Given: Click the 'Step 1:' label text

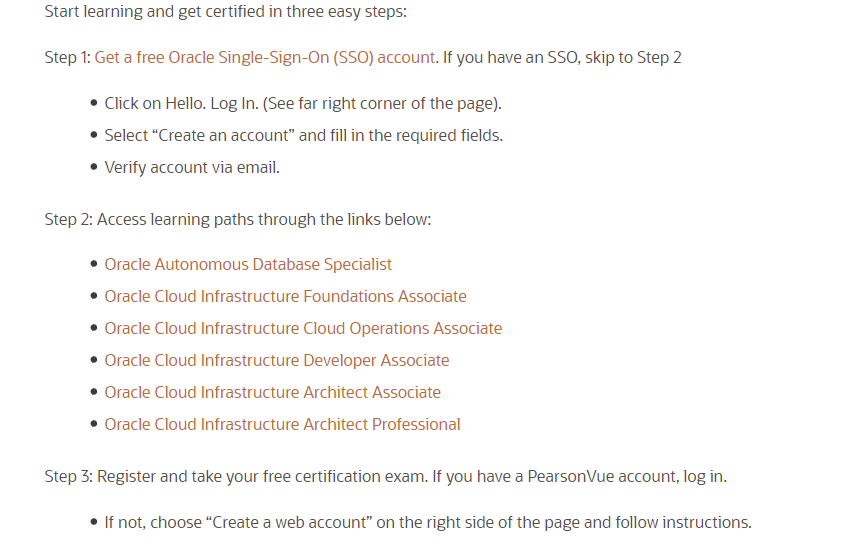Looking at the screenshot, I should [x=67, y=57].
